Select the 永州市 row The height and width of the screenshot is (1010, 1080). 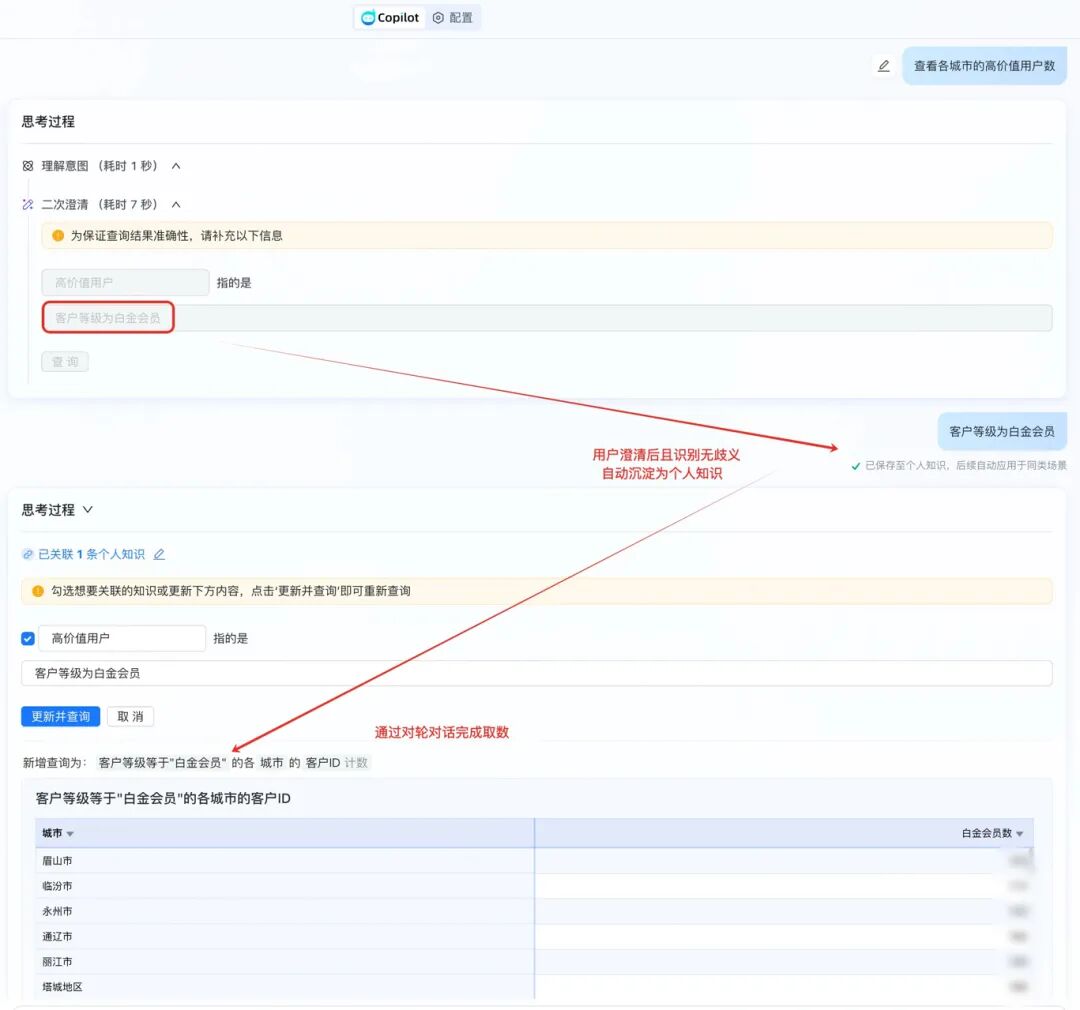point(534,911)
